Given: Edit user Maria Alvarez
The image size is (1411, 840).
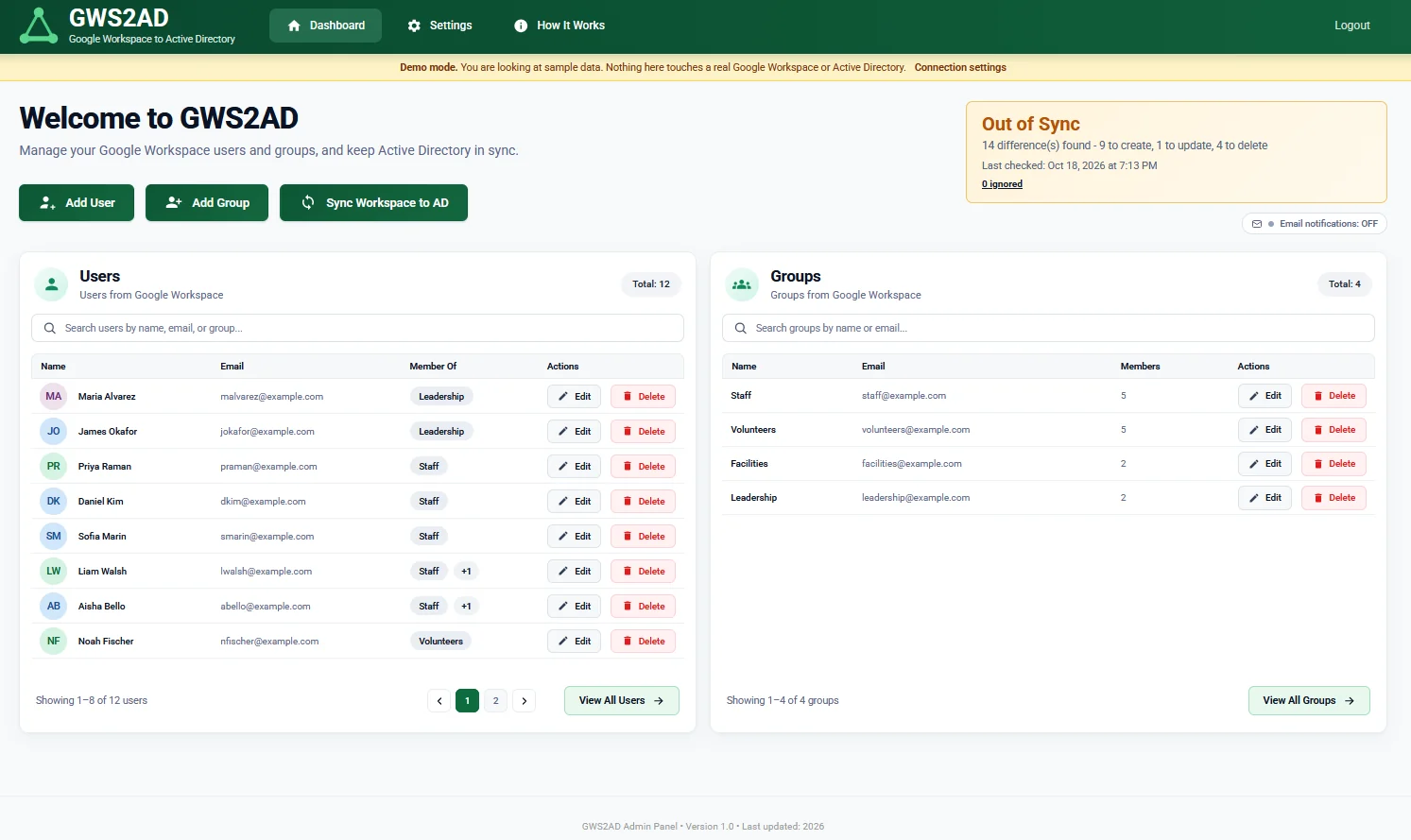Looking at the screenshot, I should pyautogui.click(x=574, y=397).
